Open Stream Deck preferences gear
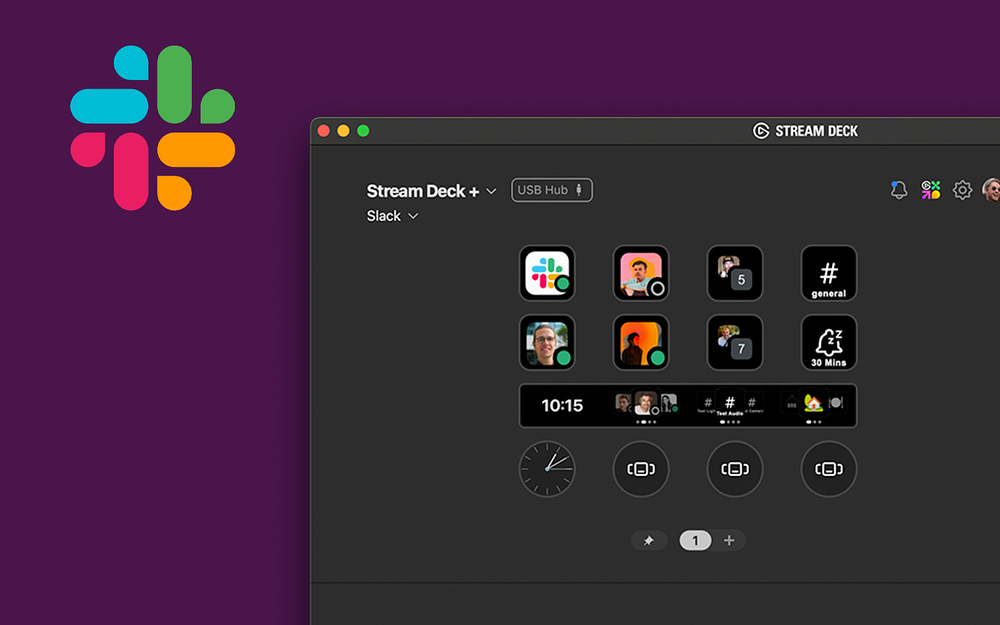Viewport: 1000px width, 625px height. [x=962, y=189]
